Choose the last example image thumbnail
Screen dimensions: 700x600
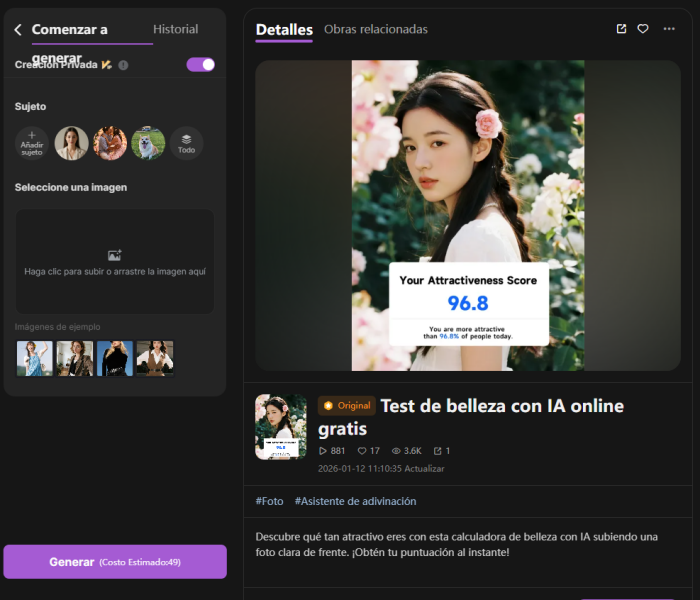click(154, 358)
